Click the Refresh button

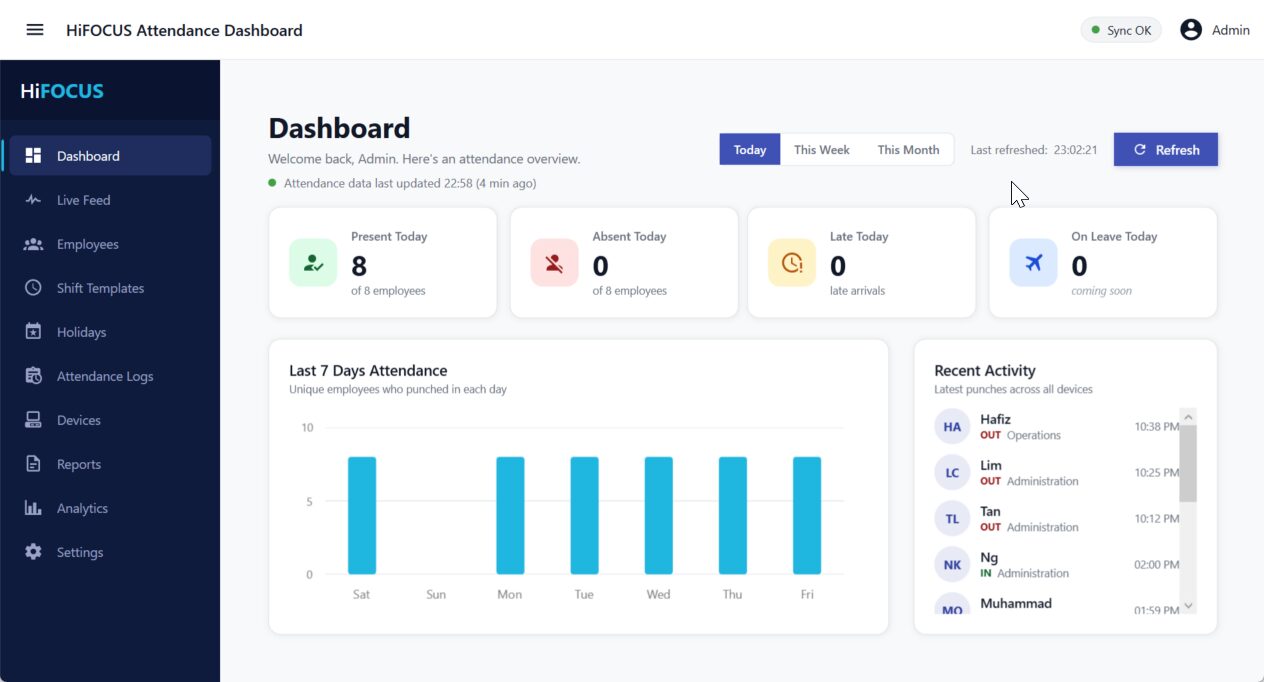[1166, 150]
